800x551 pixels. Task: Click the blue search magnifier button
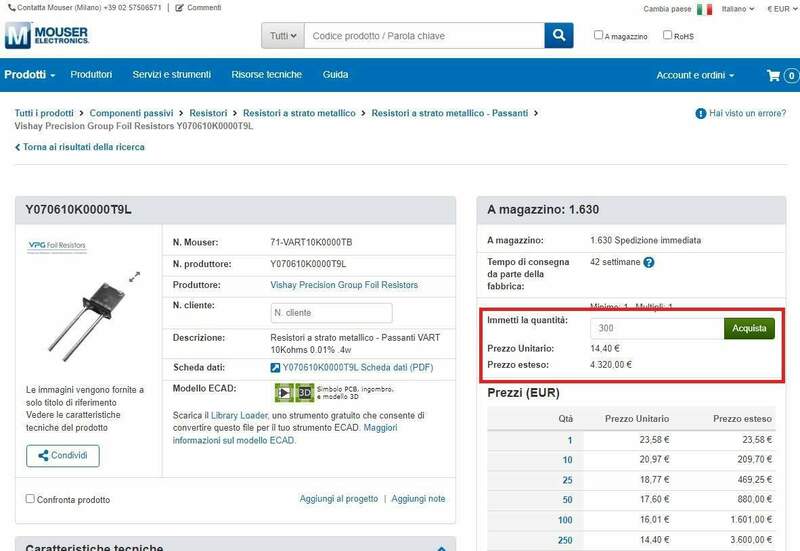click(558, 36)
